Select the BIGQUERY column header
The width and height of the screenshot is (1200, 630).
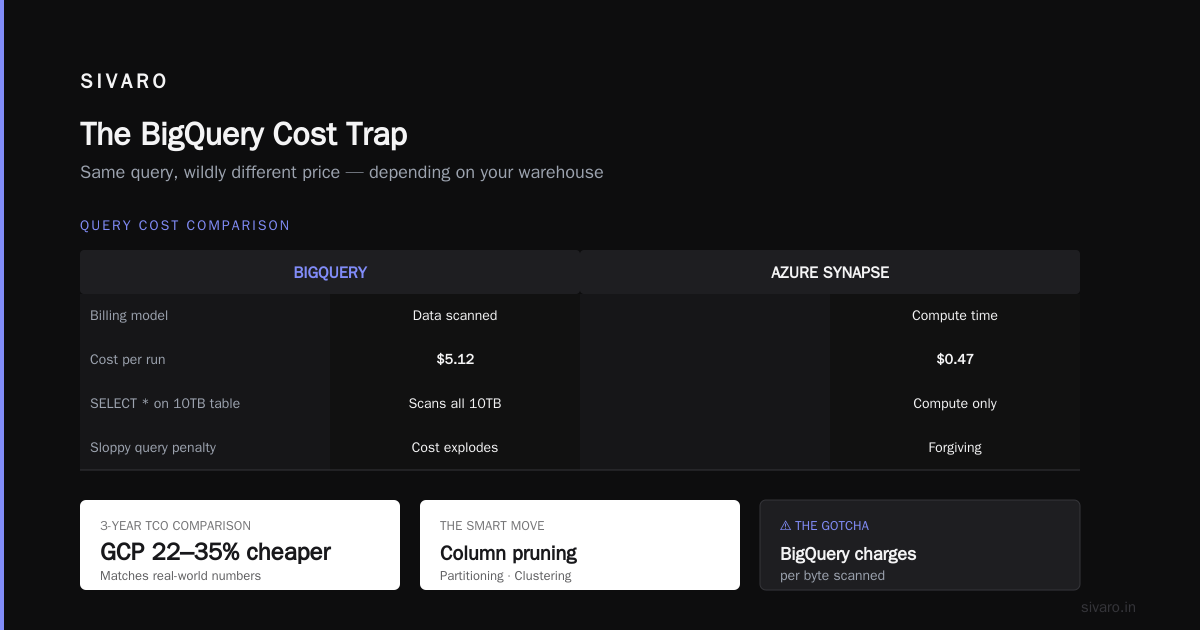(x=330, y=272)
